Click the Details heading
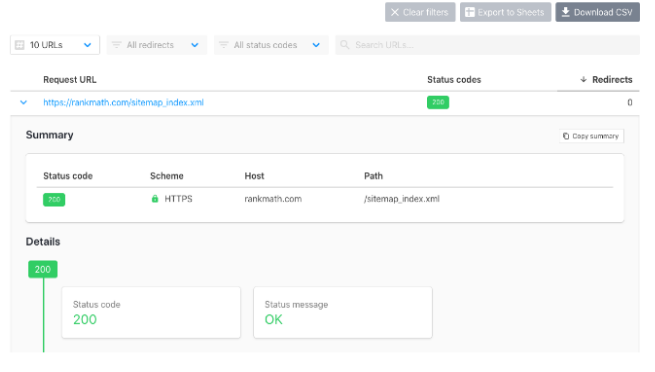655x372 pixels. 43,242
